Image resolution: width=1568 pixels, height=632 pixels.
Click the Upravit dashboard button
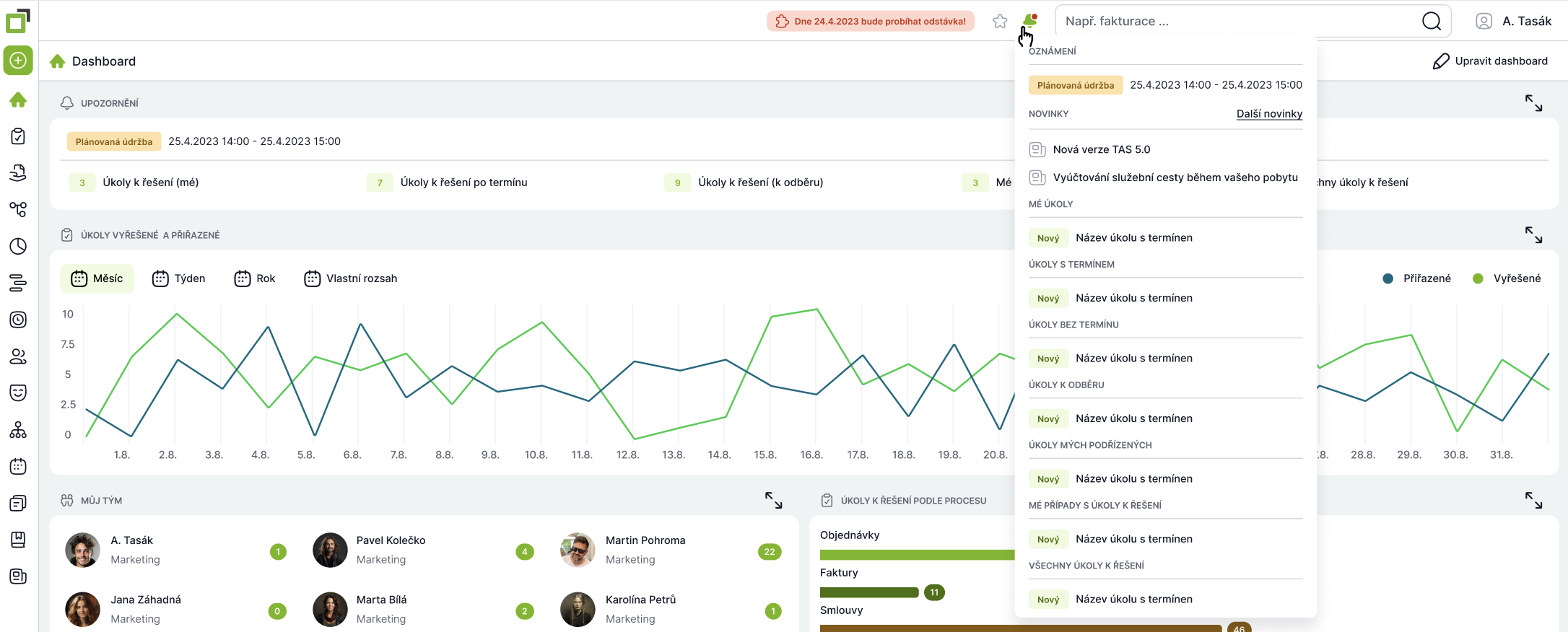click(1490, 61)
